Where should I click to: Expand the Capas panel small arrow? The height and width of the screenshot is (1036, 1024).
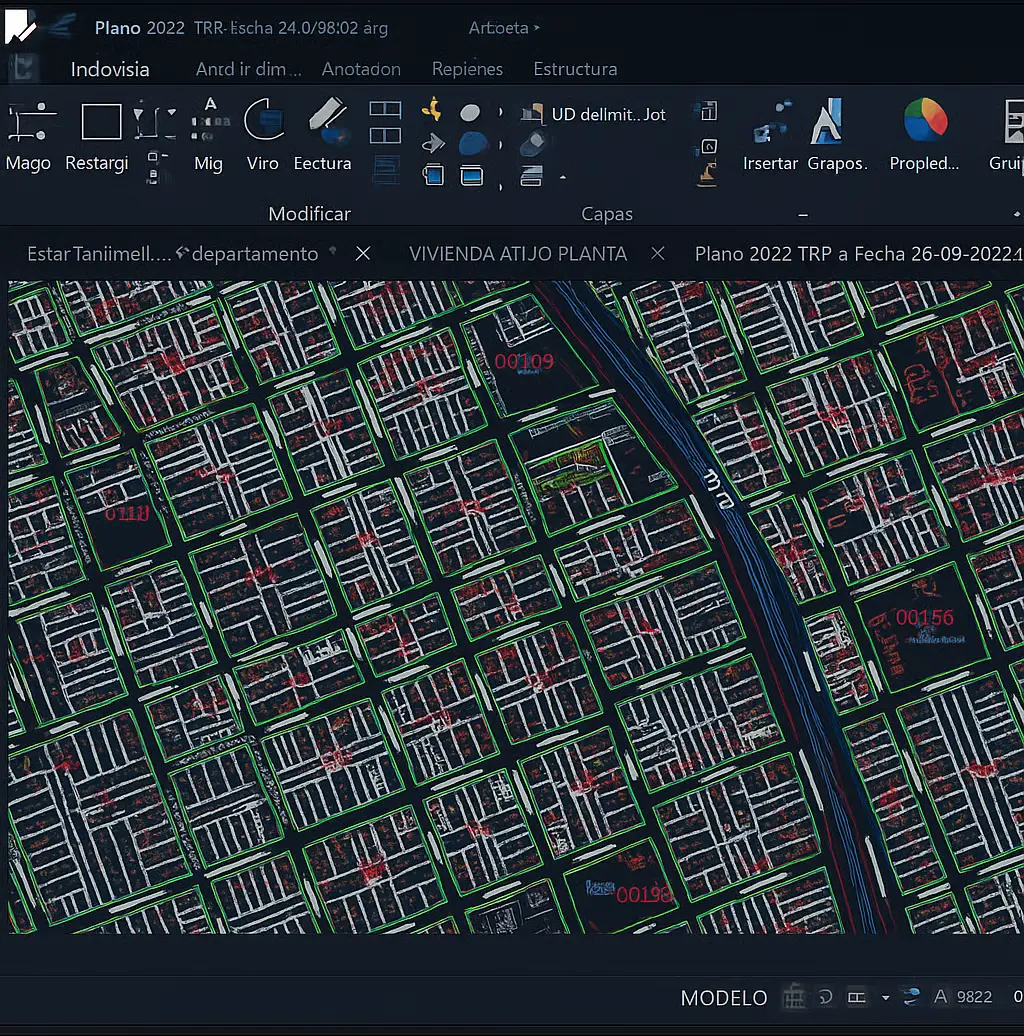tap(563, 177)
